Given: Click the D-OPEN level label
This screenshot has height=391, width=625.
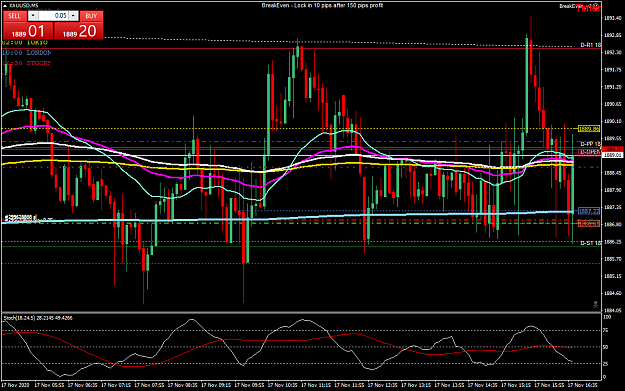Looking at the screenshot, I should (590, 152).
